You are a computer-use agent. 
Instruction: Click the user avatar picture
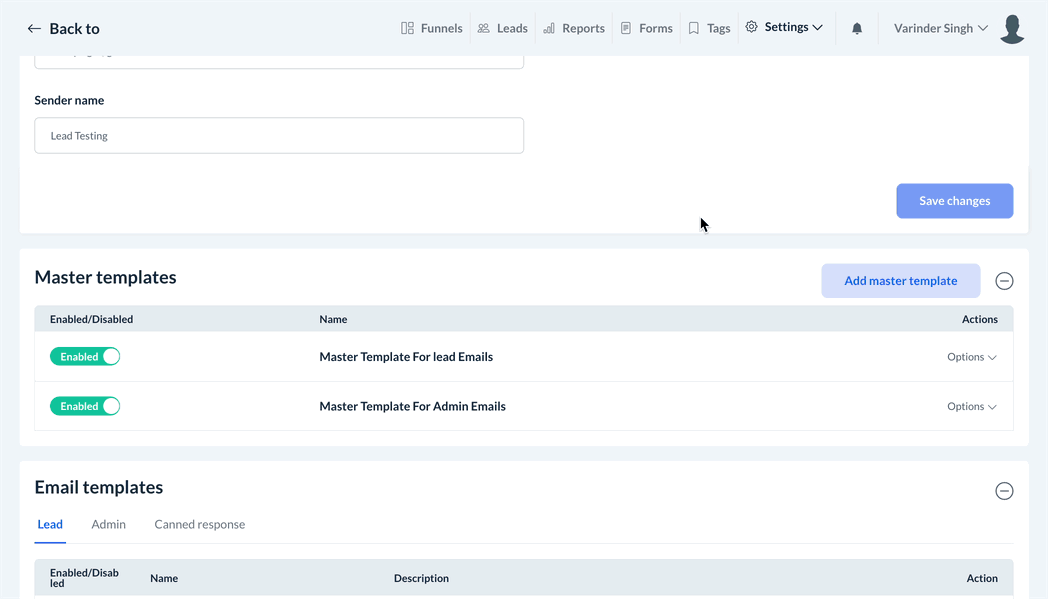point(1012,29)
